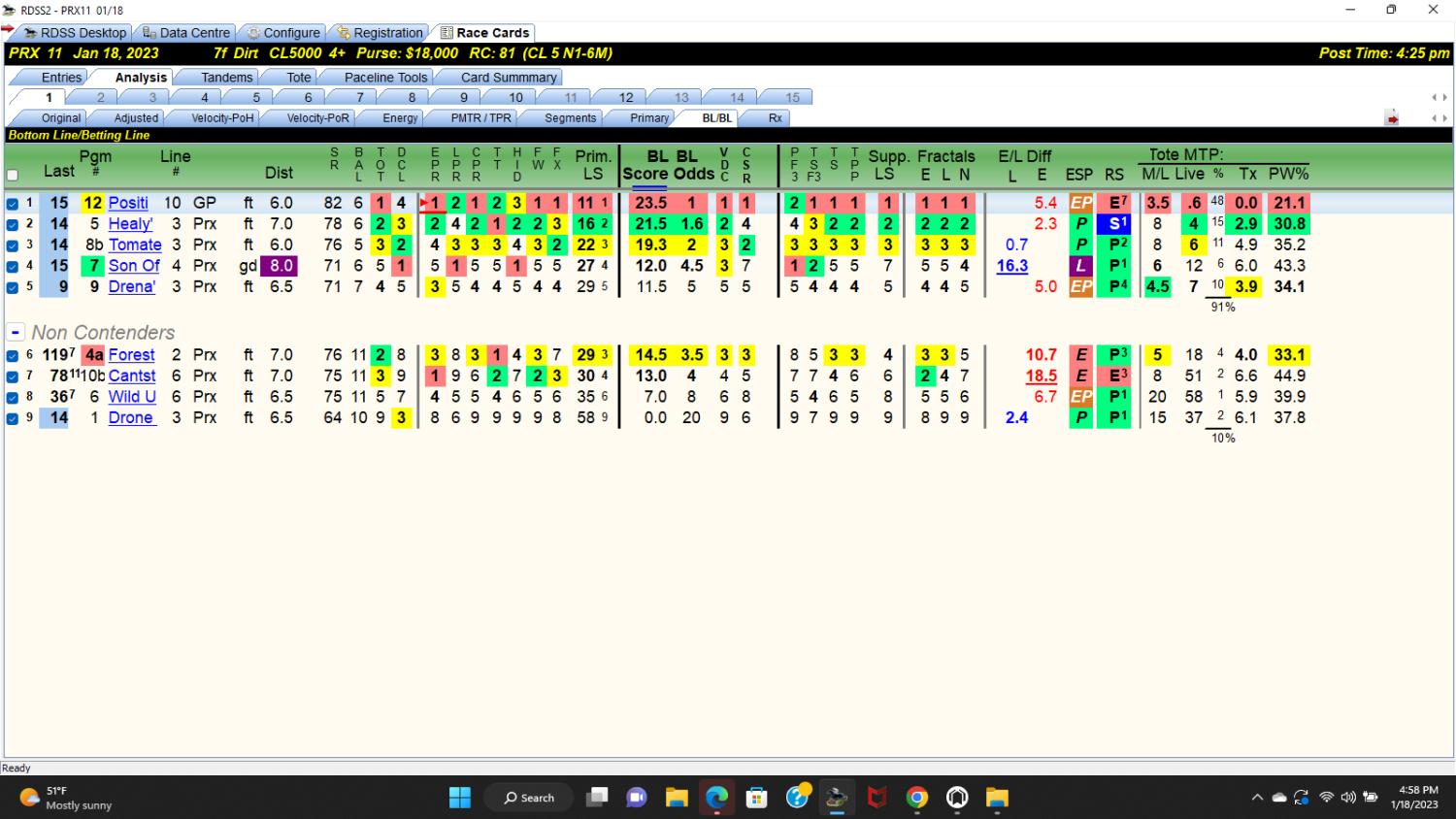1456x819 pixels.
Task: Click the underlined 16.3 E/L Diff value
Action: point(1011,266)
